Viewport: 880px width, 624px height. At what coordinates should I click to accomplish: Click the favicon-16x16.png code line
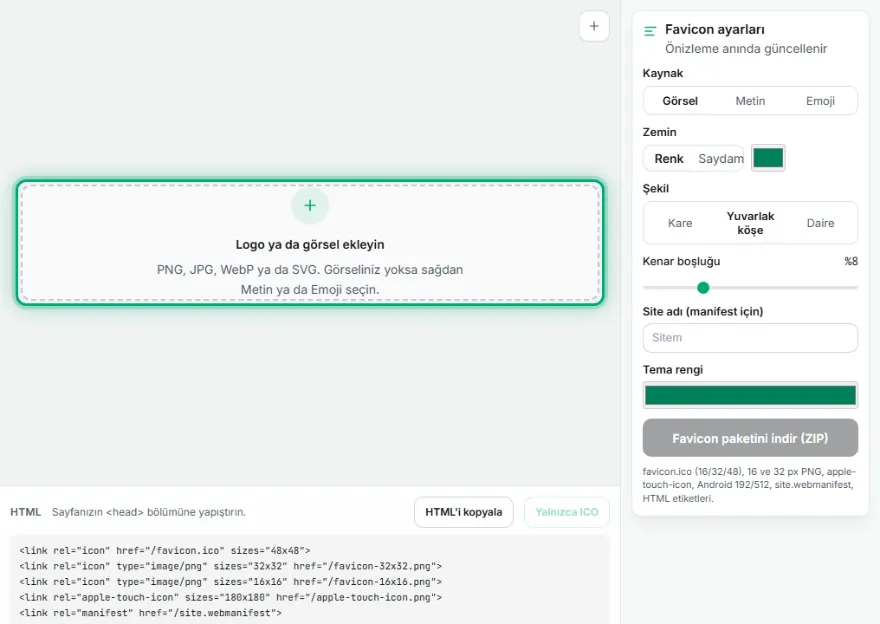[230, 582]
